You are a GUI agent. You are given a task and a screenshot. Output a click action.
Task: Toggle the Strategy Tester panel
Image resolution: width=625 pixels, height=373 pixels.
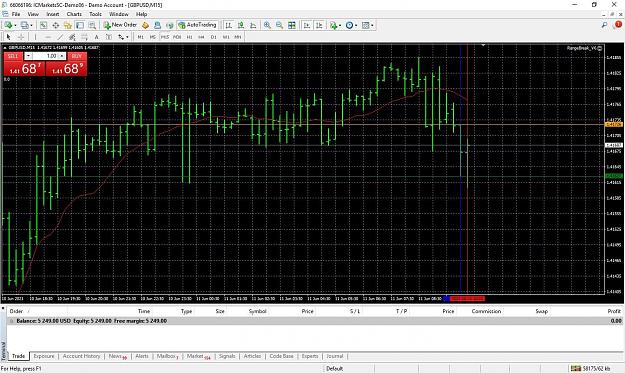pos(92,25)
